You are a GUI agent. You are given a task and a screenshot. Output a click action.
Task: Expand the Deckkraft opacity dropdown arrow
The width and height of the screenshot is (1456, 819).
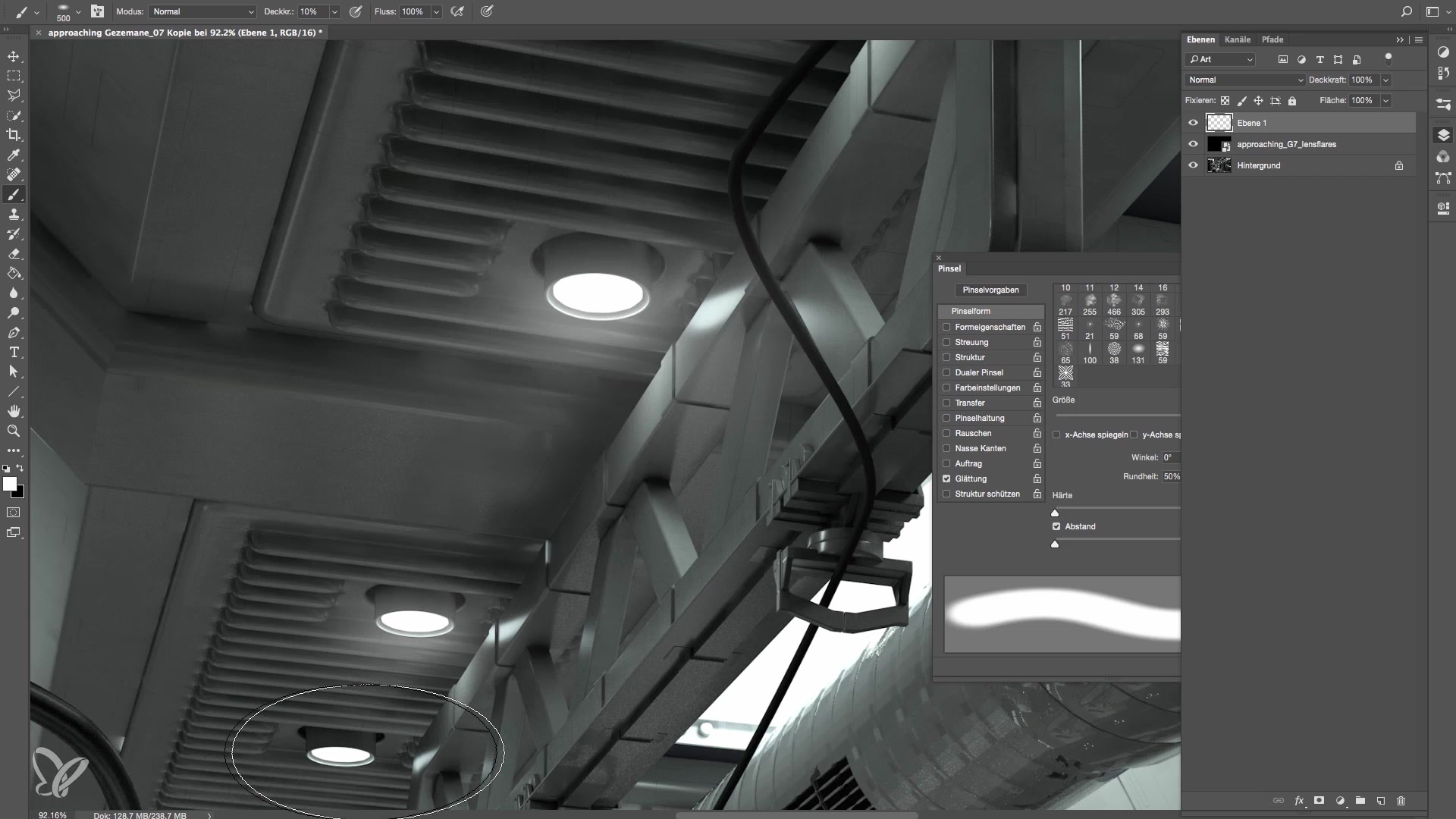(1385, 80)
